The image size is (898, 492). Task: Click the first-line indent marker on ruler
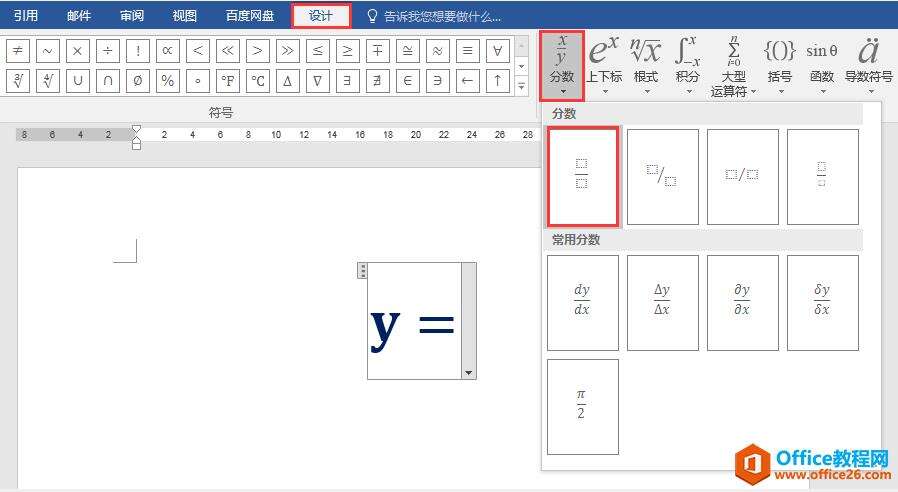136,129
